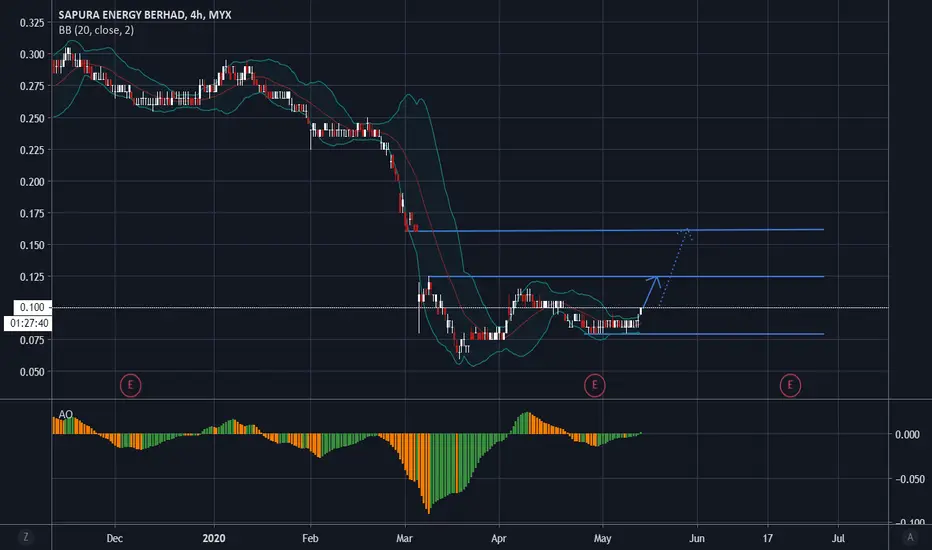932x550 pixels.
Task: Click the 0.075 price axis label
Action: point(32,340)
